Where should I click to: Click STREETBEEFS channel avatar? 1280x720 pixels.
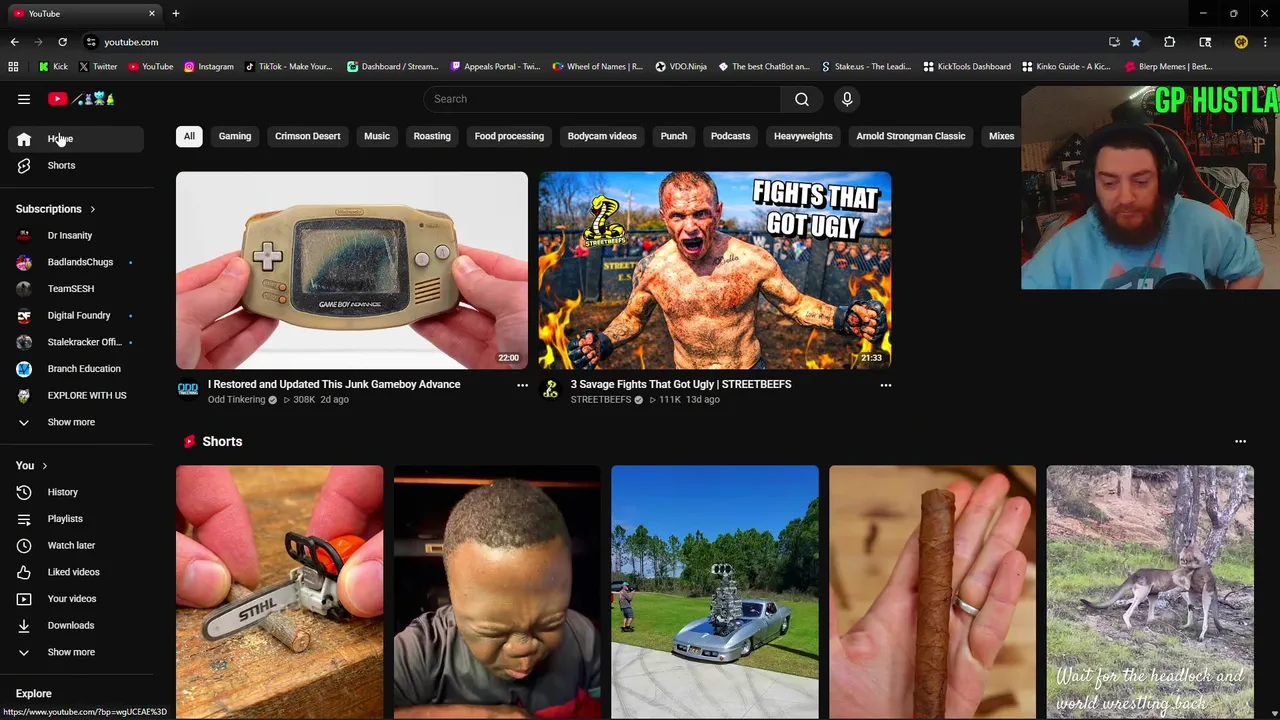(x=550, y=389)
